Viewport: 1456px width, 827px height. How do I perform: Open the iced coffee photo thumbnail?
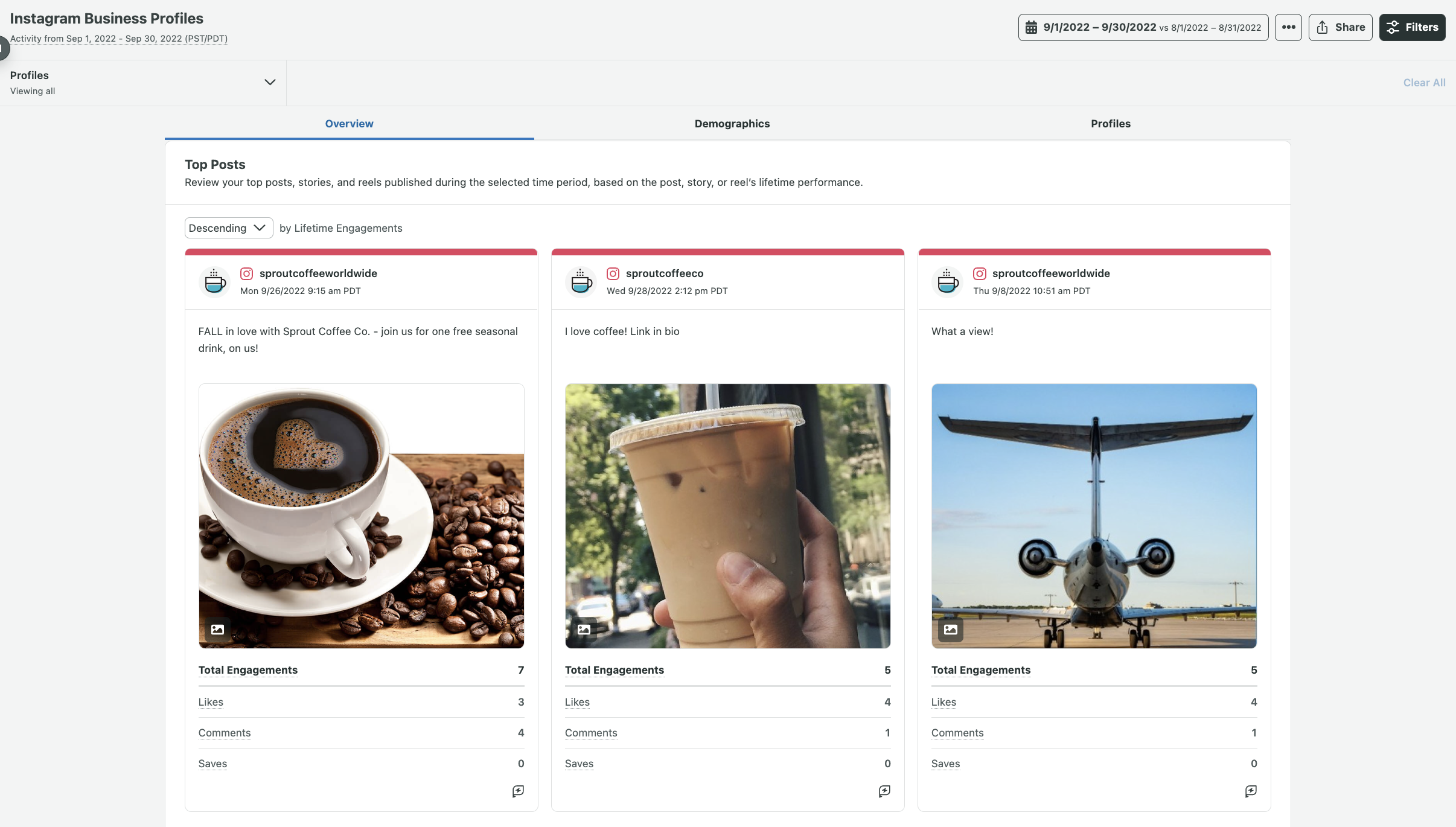727,516
